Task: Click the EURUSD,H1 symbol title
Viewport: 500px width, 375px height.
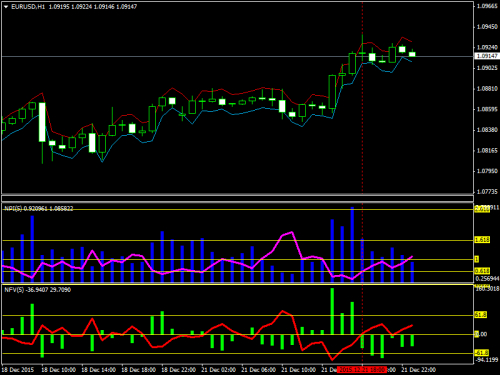Action: click(x=28, y=7)
